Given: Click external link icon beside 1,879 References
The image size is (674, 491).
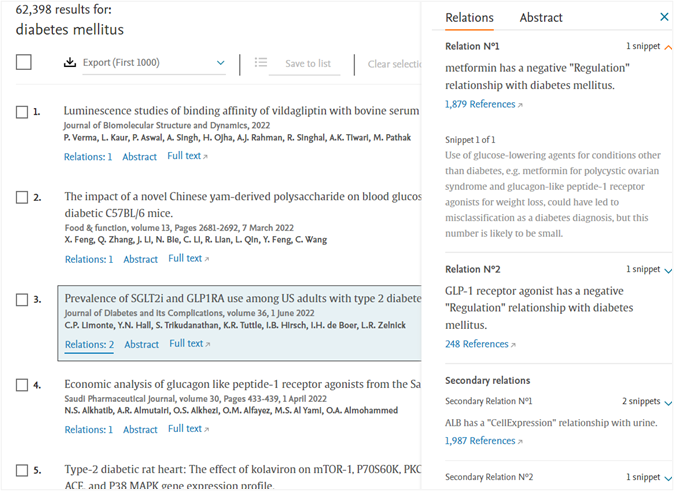Looking at the screenshot, I should click(x=520, y=105).
